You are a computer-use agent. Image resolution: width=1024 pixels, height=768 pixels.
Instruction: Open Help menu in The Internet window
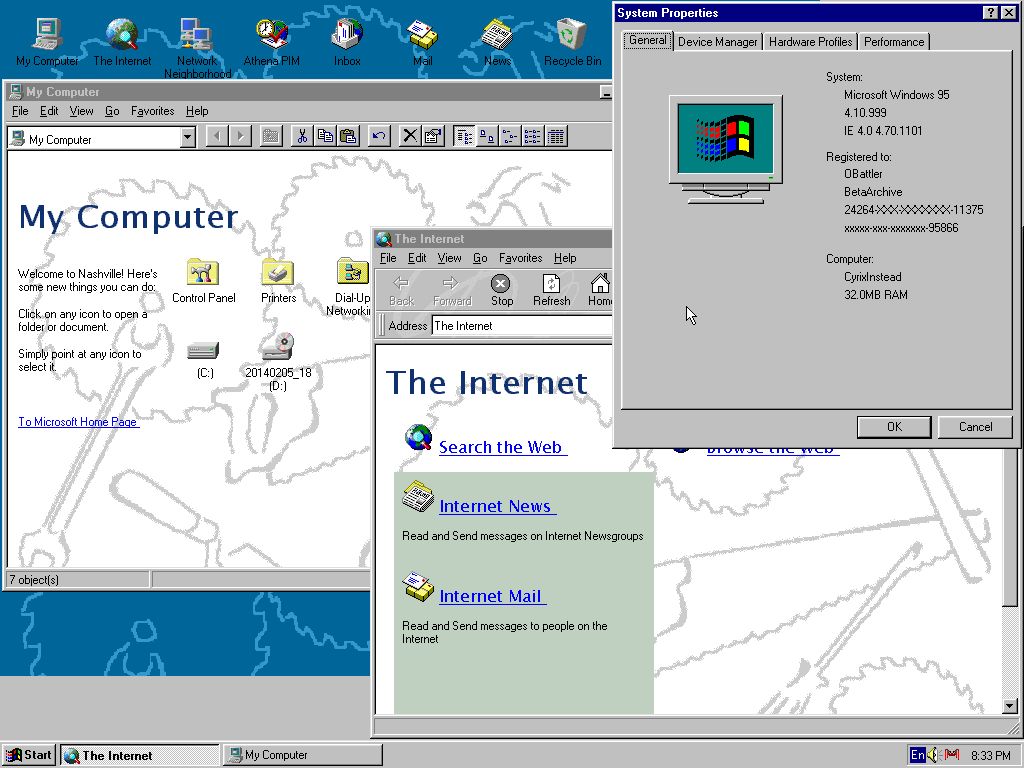(565, 258)
